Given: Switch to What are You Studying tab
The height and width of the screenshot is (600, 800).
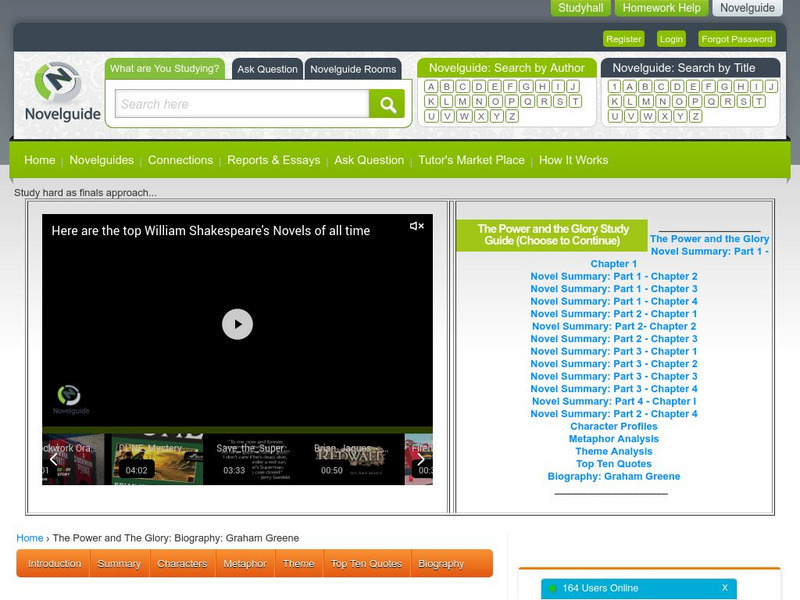Looking at the screenshot, I should point(164,68).
